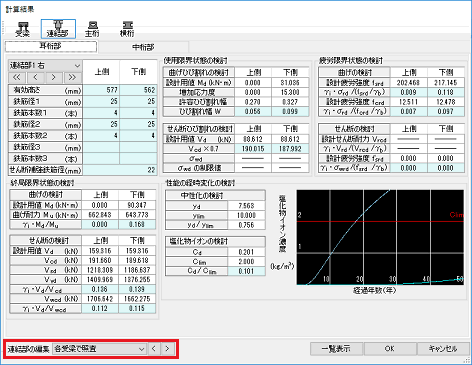Click the Vcd×0.7 下側 value 187.992
Image resolution: width=472 pixels, height=365 pixels.
click(x=290, y=149)
